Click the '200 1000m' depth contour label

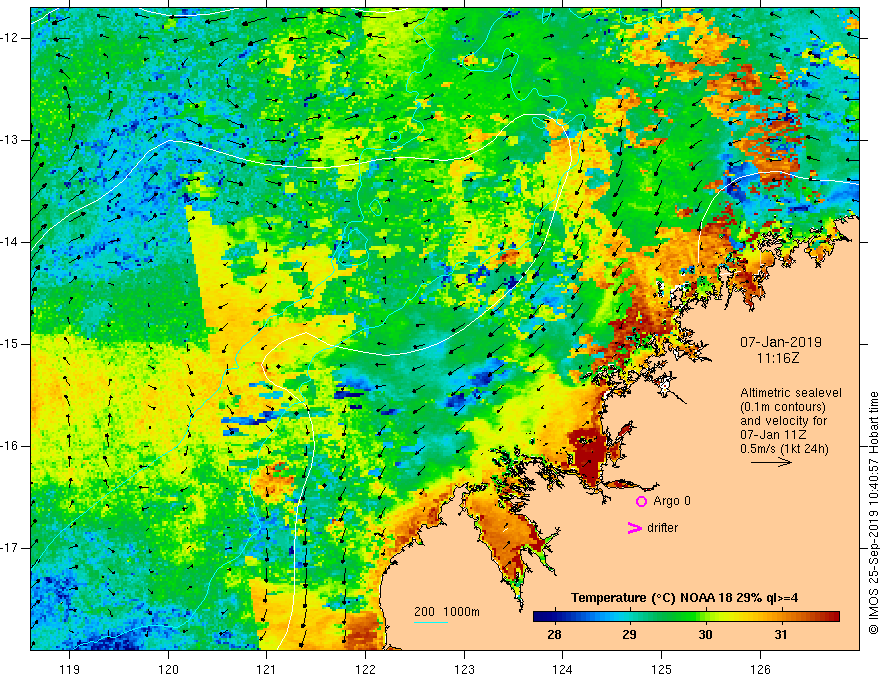point(447,612)
